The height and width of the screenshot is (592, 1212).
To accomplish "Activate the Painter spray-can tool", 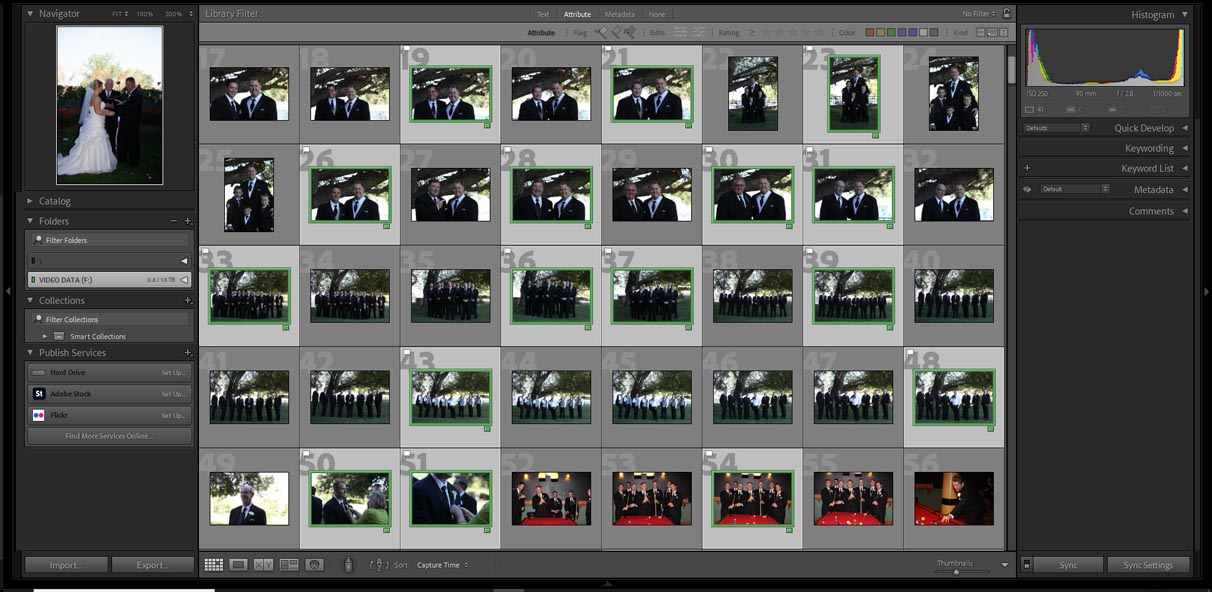I will (x=348, y=565).
